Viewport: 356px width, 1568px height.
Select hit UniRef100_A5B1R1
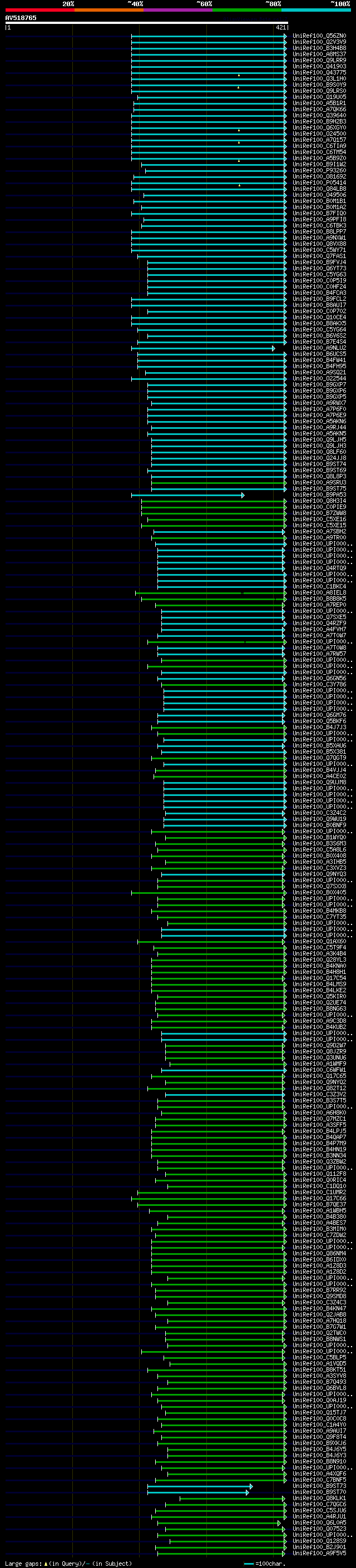[319, 103]
